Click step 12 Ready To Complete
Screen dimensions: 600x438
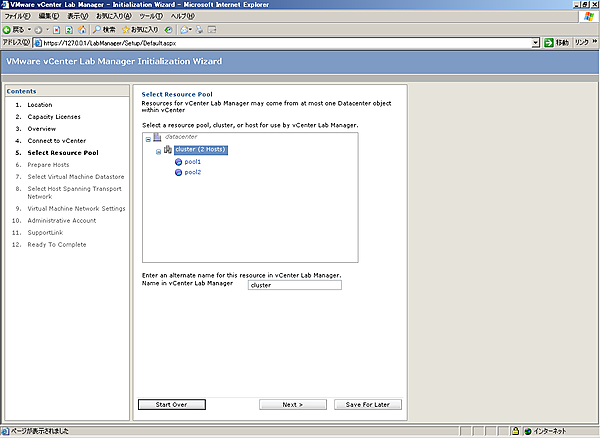57,244
